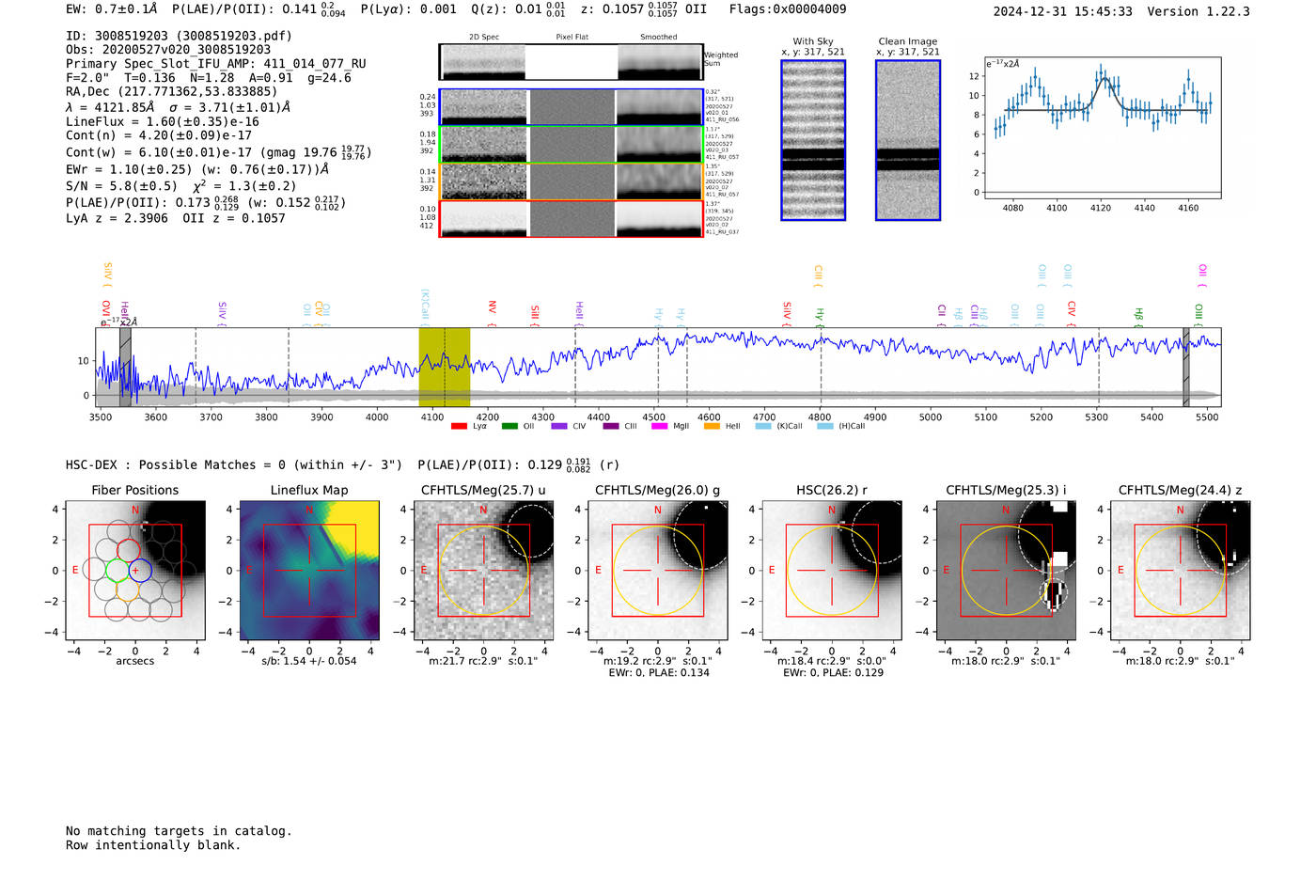1316x896 pixels.
Task: Click the (H)CaII legend entry
Action: (x=841, y=426)
